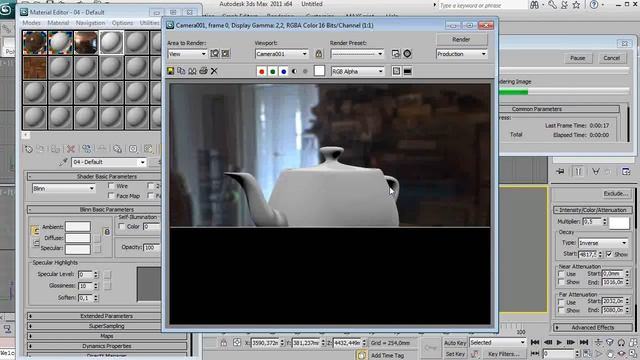The width and height of the screenshot is (640, 360).
Task: Open the Viewport Camera001 dropdown
Action: coord(281,54)
